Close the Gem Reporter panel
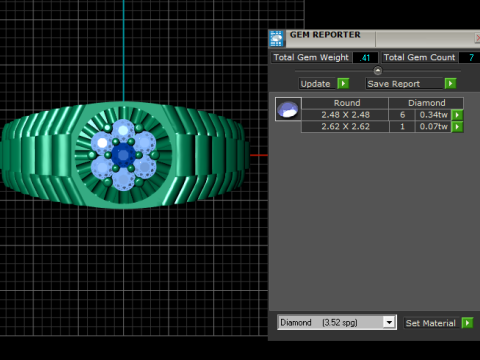This screenshot has height=360, width=480. [x=477, y=38]
